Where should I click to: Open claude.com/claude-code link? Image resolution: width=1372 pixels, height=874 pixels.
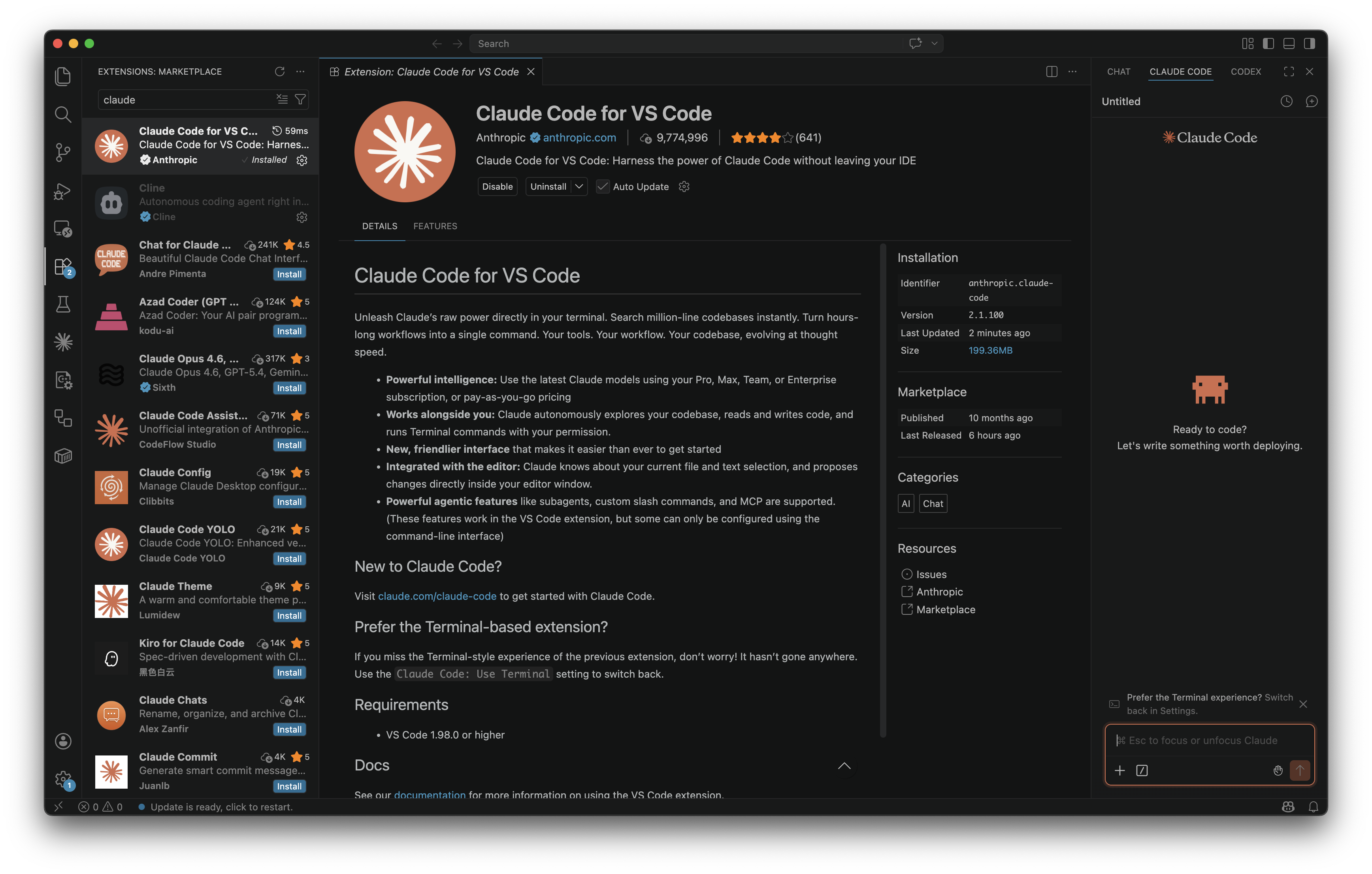tap(437, 596)
